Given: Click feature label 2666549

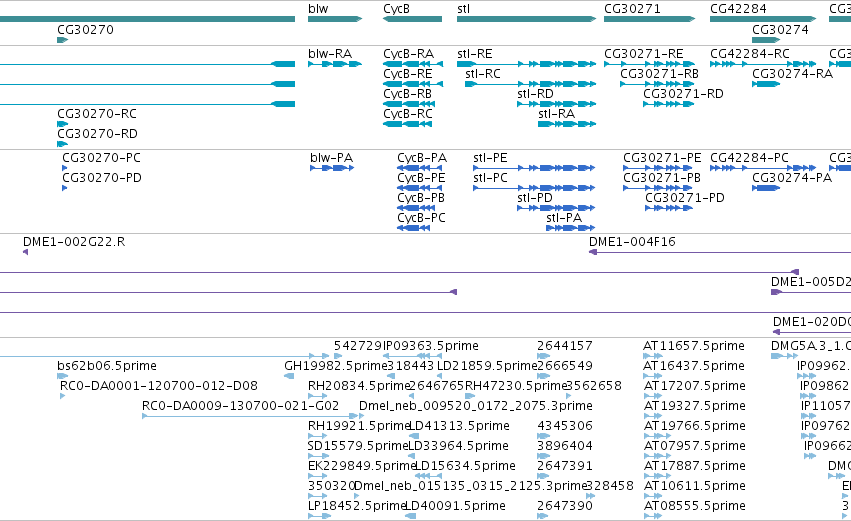Looking at the screenshot, I should [x=565, y=366].
